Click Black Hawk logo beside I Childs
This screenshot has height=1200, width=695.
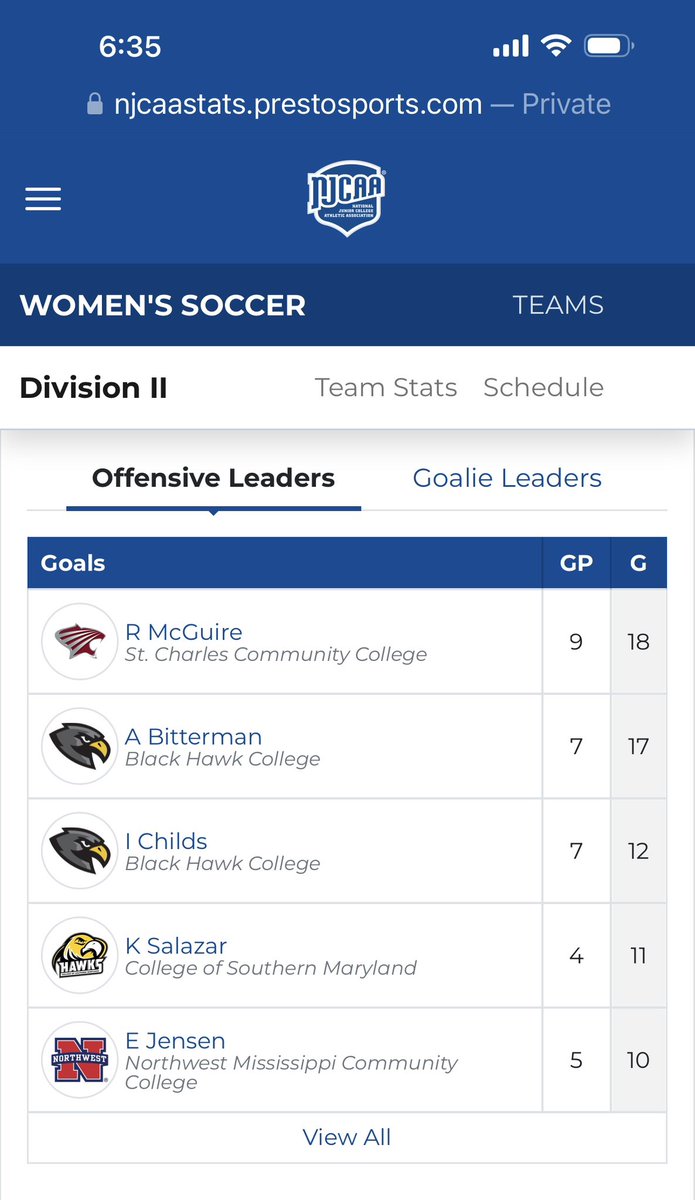pos(80,851)
